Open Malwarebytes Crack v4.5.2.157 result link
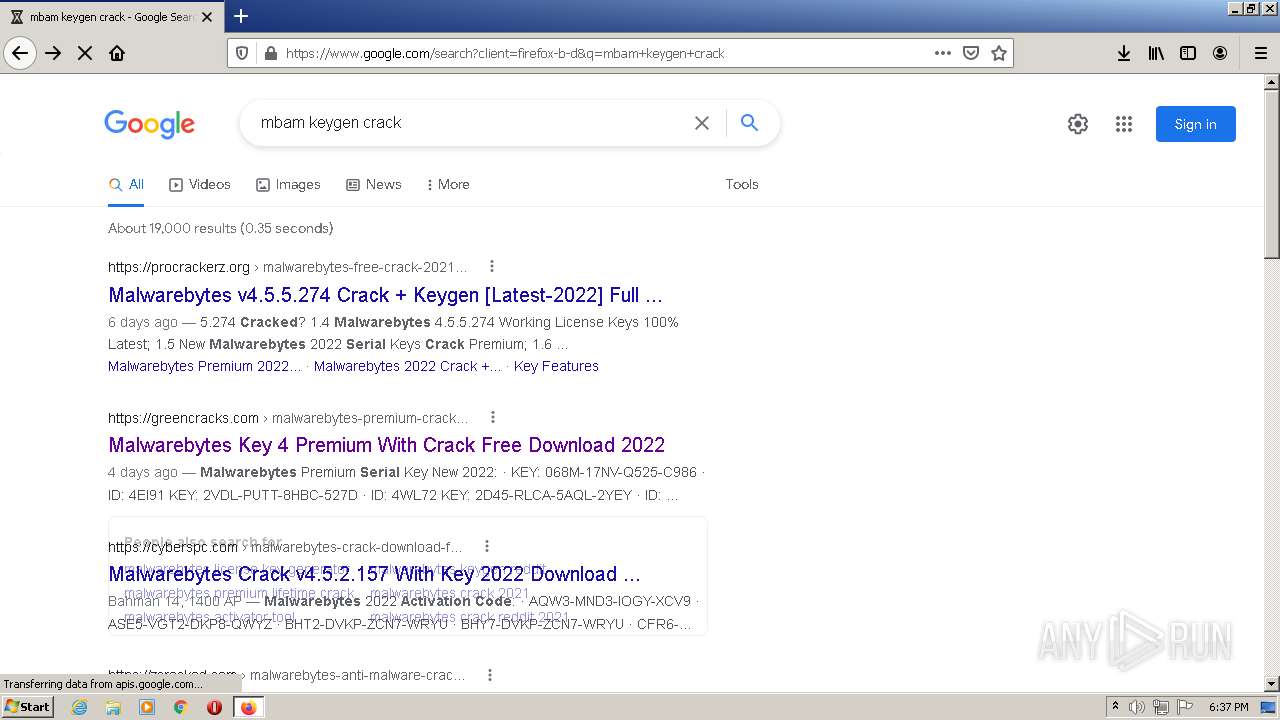 375,574
